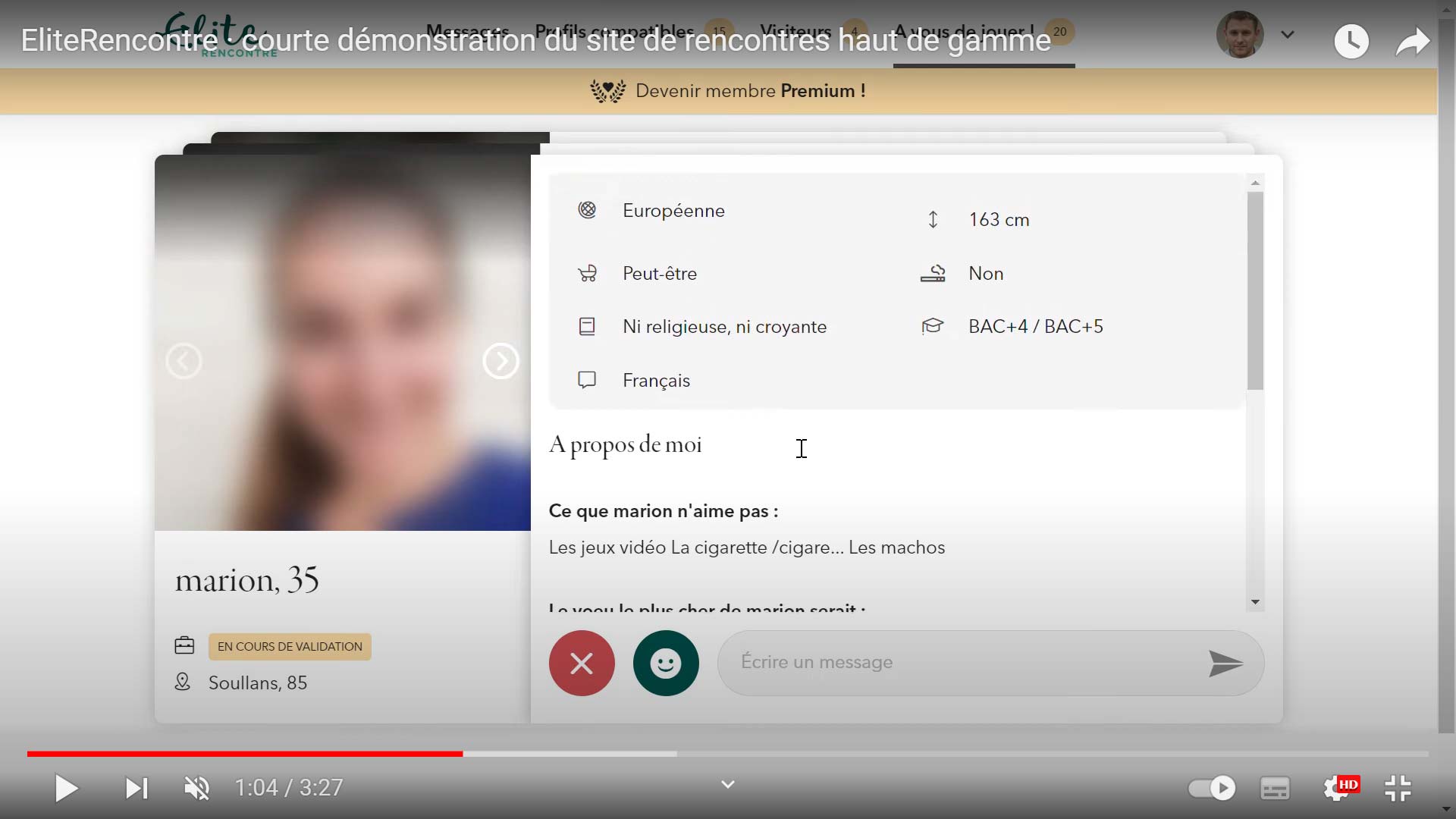Click the Les jeux vidéo dislikes text
The height and width of the screenshot is (819, 1456).
(747, 548)
